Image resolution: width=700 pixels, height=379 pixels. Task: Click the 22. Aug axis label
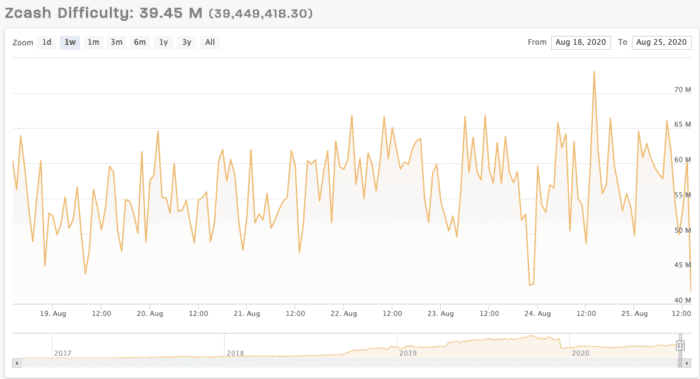pos(344,314)
